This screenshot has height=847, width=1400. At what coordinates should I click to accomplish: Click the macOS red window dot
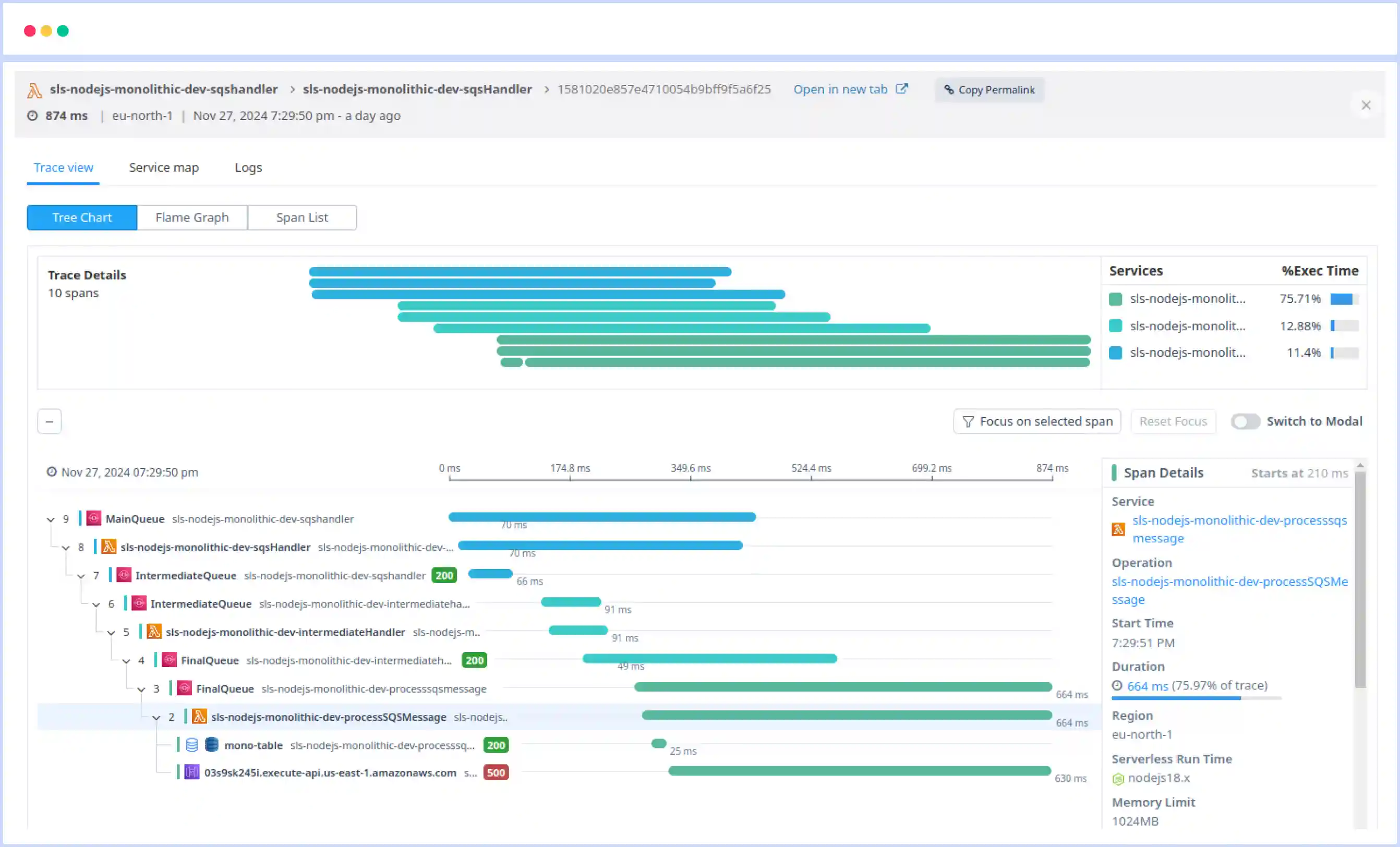30,31
